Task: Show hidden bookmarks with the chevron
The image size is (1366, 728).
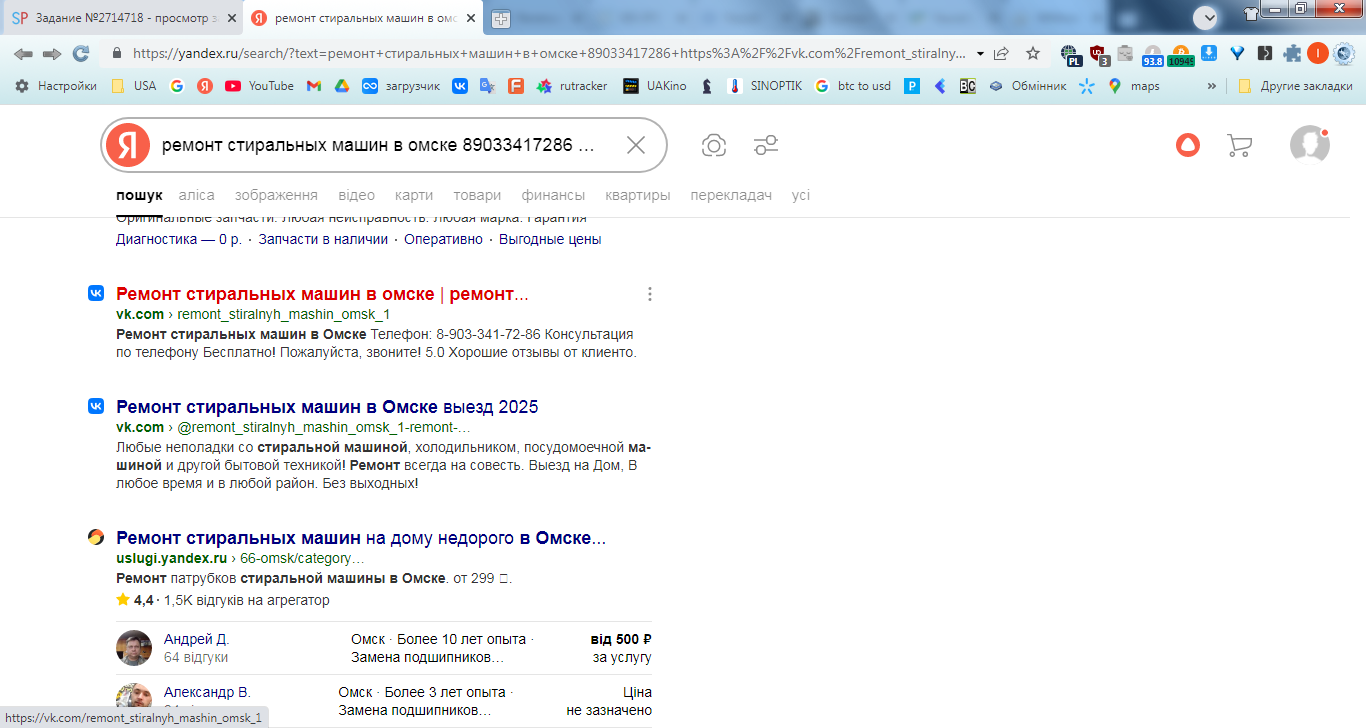Action: point(1212,86)
